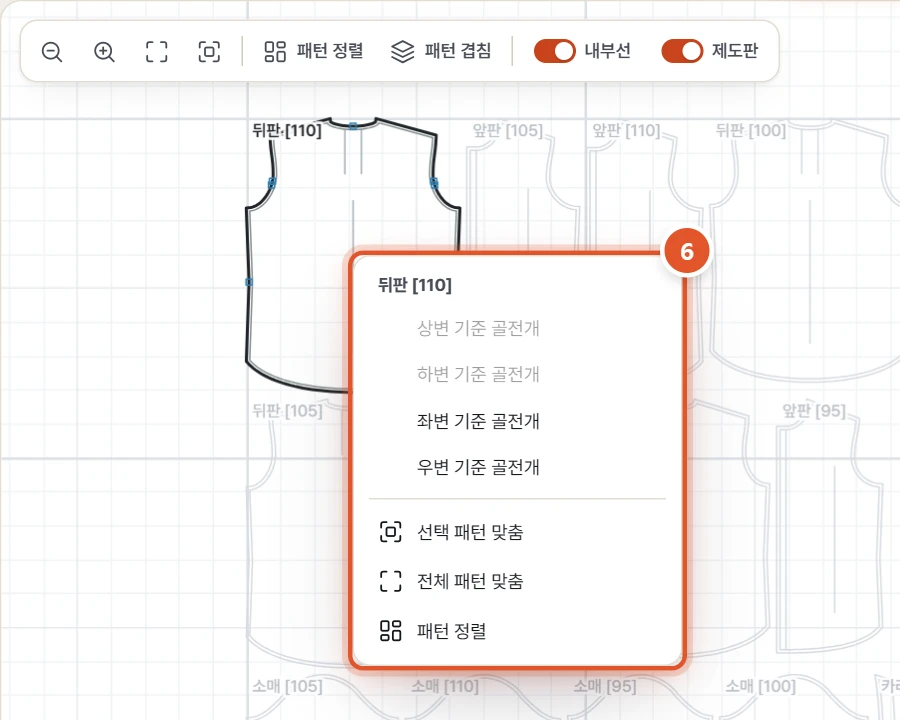900x720 pixels.
Task: Click the zoom in magnifier icon
Action: click(x=104, y=52)
